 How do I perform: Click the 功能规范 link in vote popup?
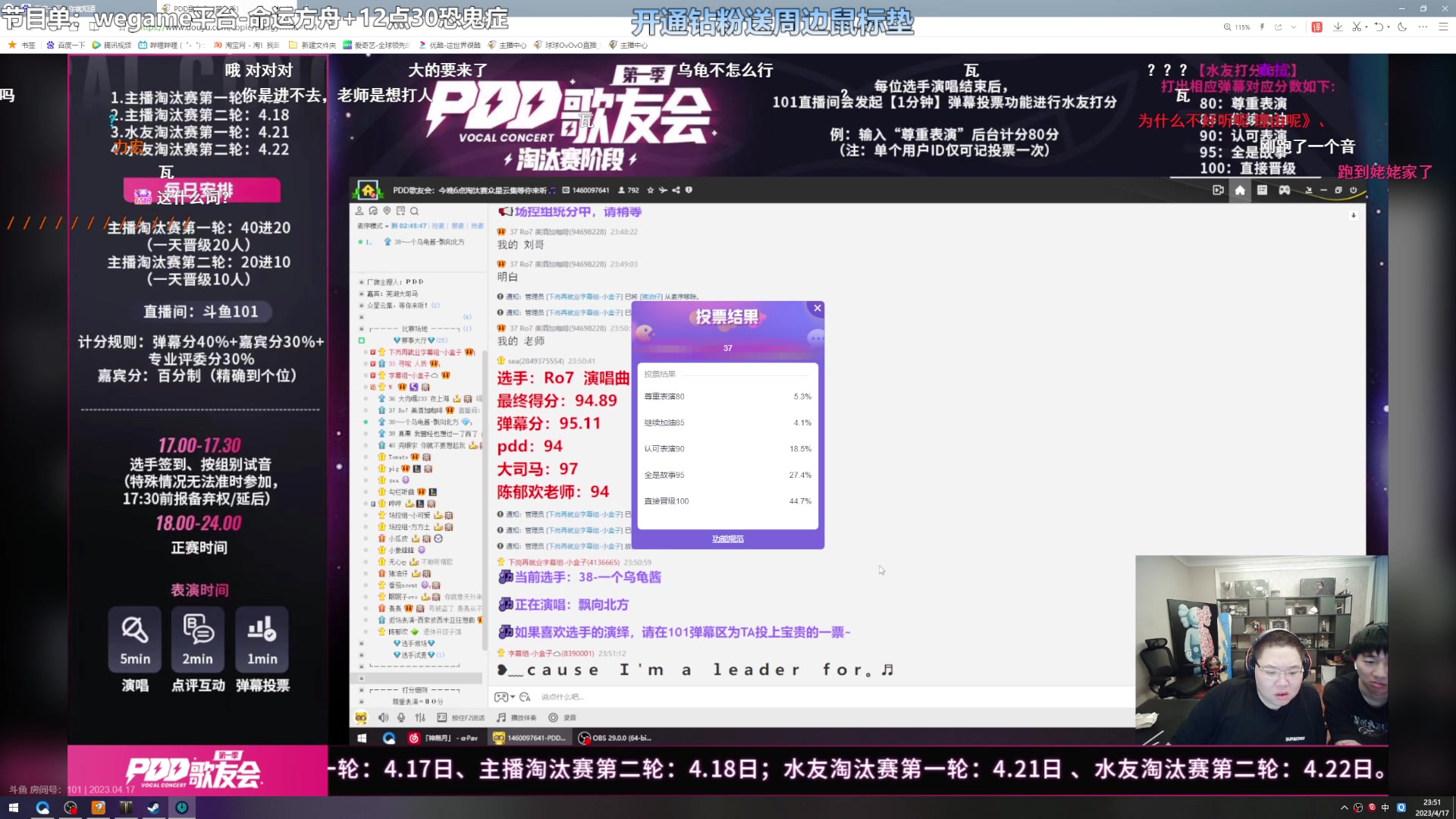point(728,539)
